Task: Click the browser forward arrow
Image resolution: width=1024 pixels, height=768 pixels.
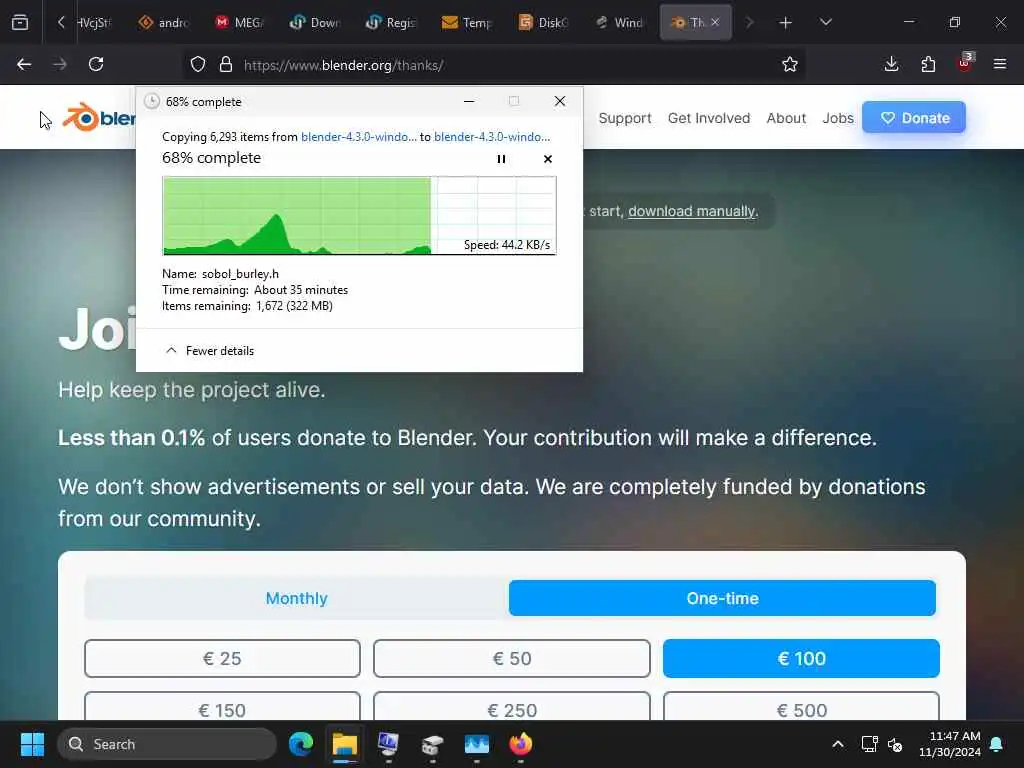Action: point(60,64)
